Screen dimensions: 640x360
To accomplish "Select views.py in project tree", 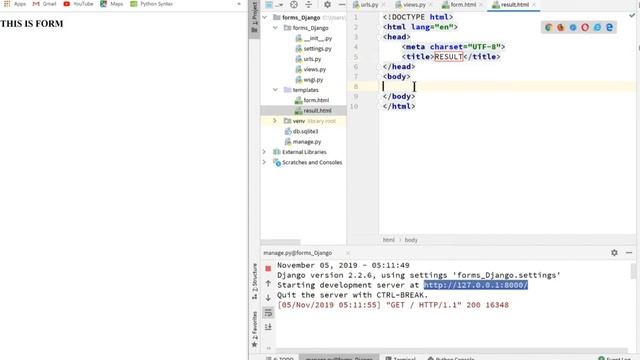I will (311, 69).
